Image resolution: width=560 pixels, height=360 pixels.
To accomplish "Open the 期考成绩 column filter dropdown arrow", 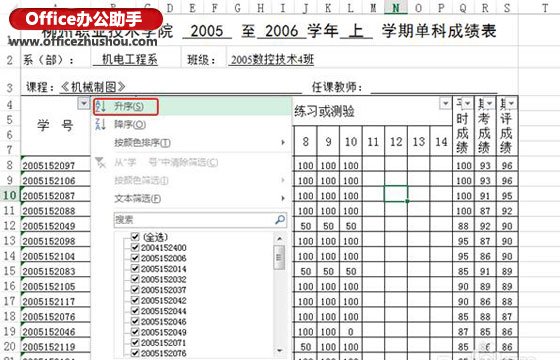I will (489, 104).
